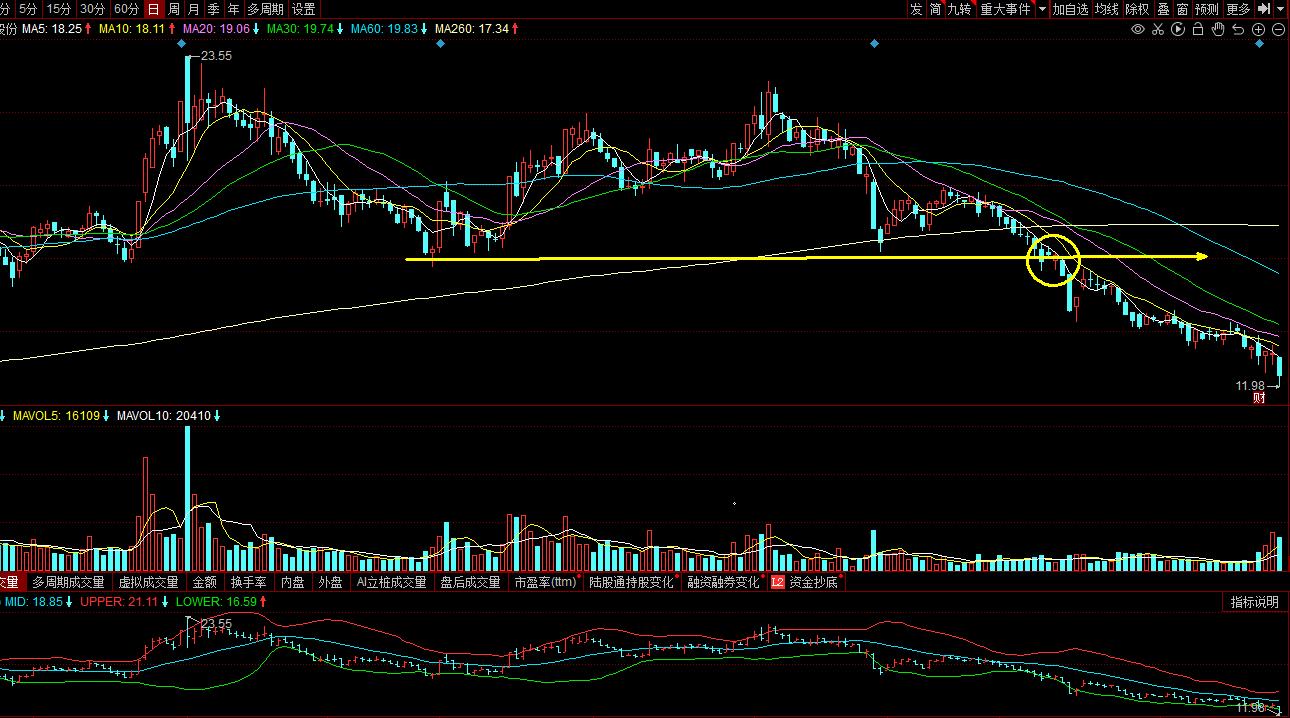Click the 财 financial marker below 11.98
This screenshot has height=718, width=1290.
click(1259, 398)
